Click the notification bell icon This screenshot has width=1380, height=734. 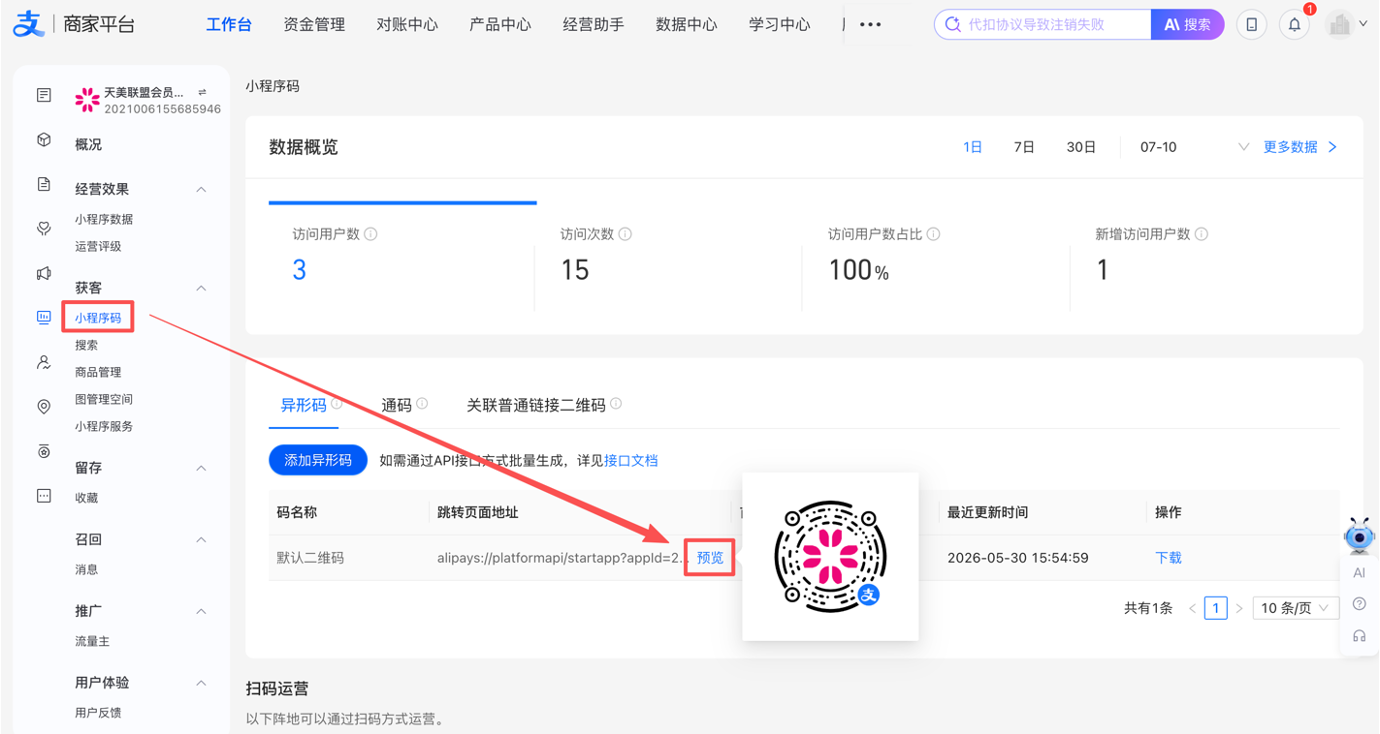[x=1294, y=25]
